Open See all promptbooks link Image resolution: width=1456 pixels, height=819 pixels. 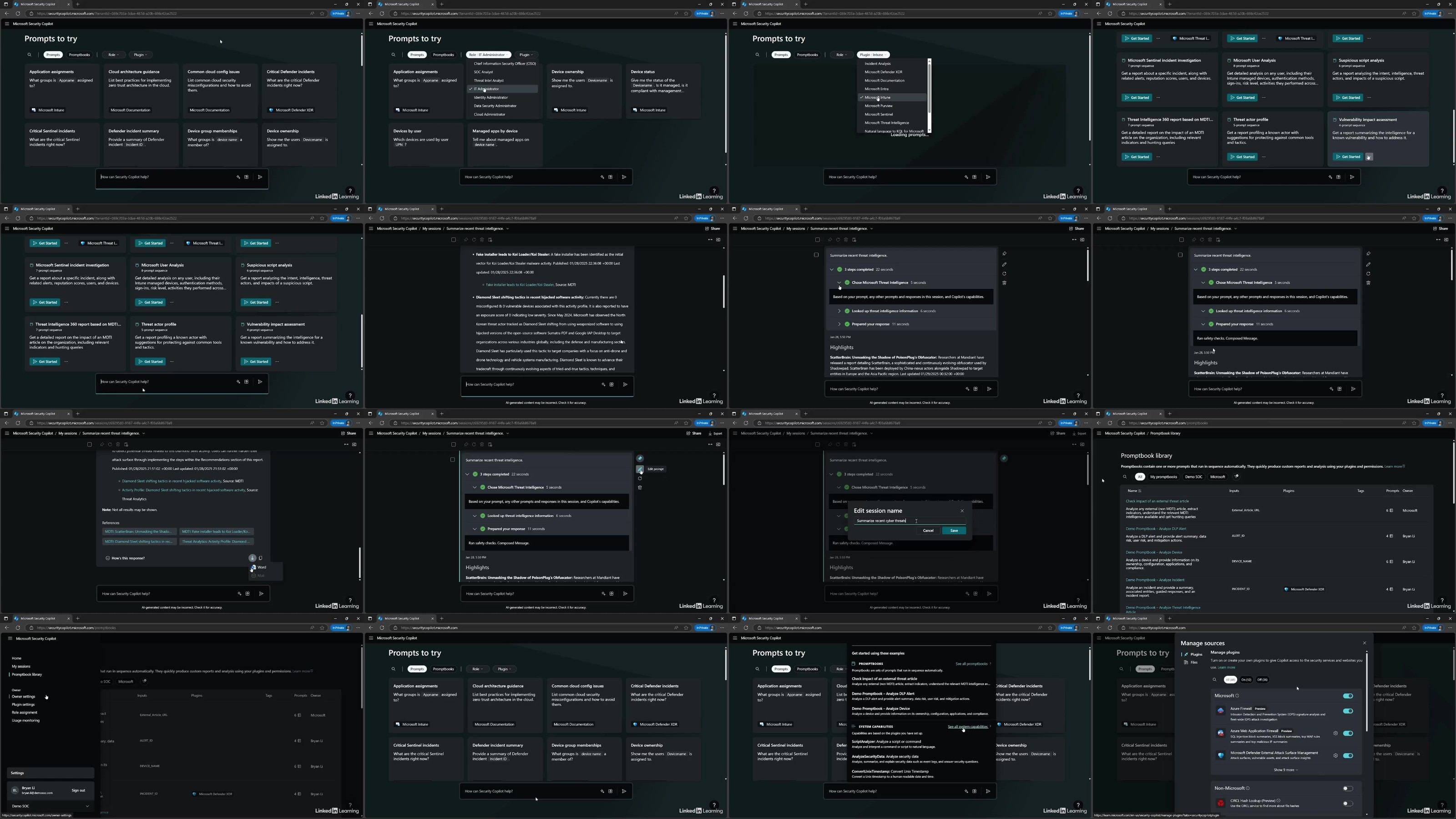pyautogui.click(x=971, y=663)
